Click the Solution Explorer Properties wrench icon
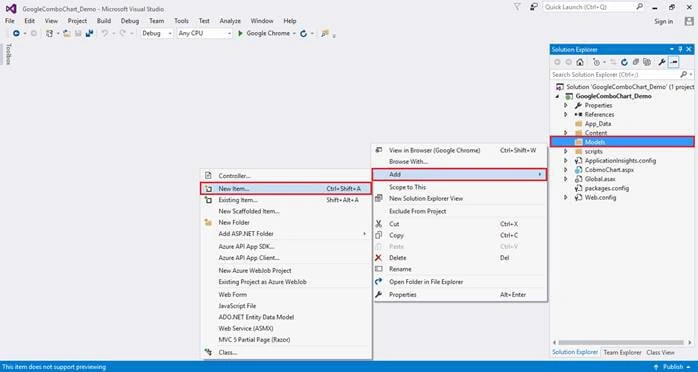 pyautogui.click(x=661, y=62)
